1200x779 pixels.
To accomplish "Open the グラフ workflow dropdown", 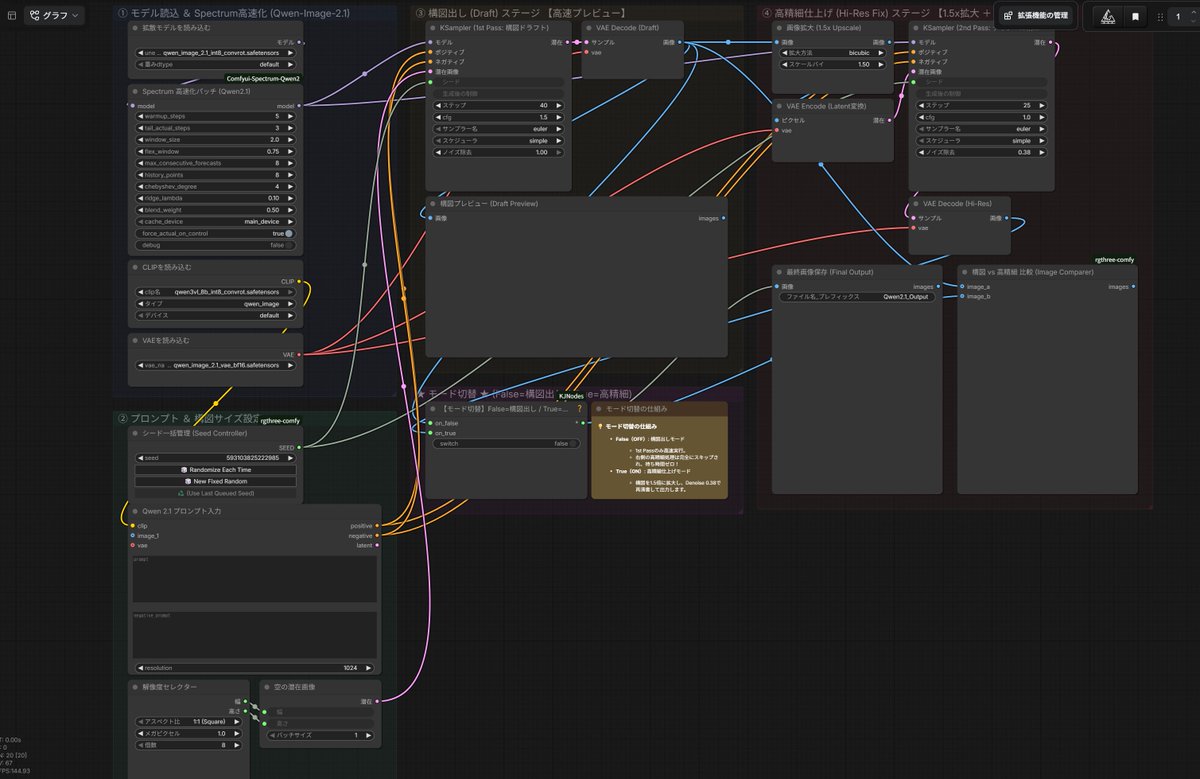I will (x=54, y=16).
